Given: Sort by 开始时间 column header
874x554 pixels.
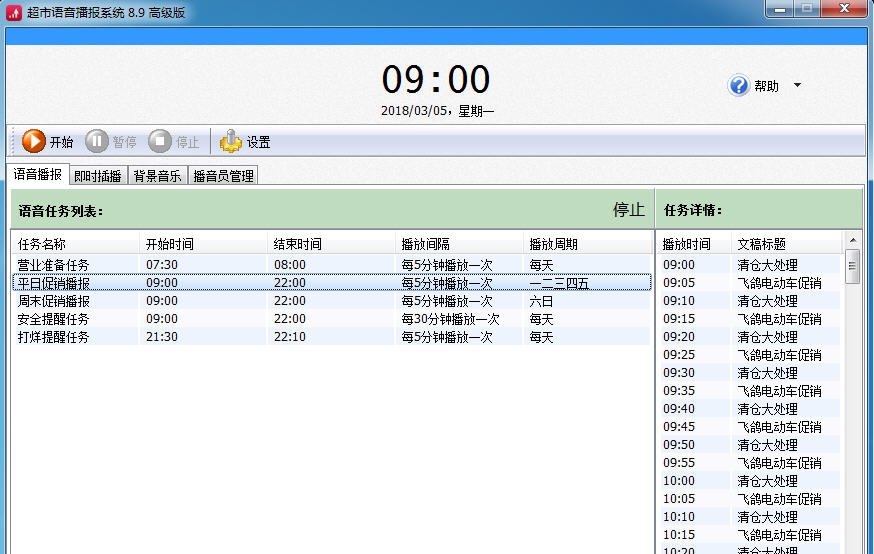Looking at the screenshot, I should [x=170, y=244].
